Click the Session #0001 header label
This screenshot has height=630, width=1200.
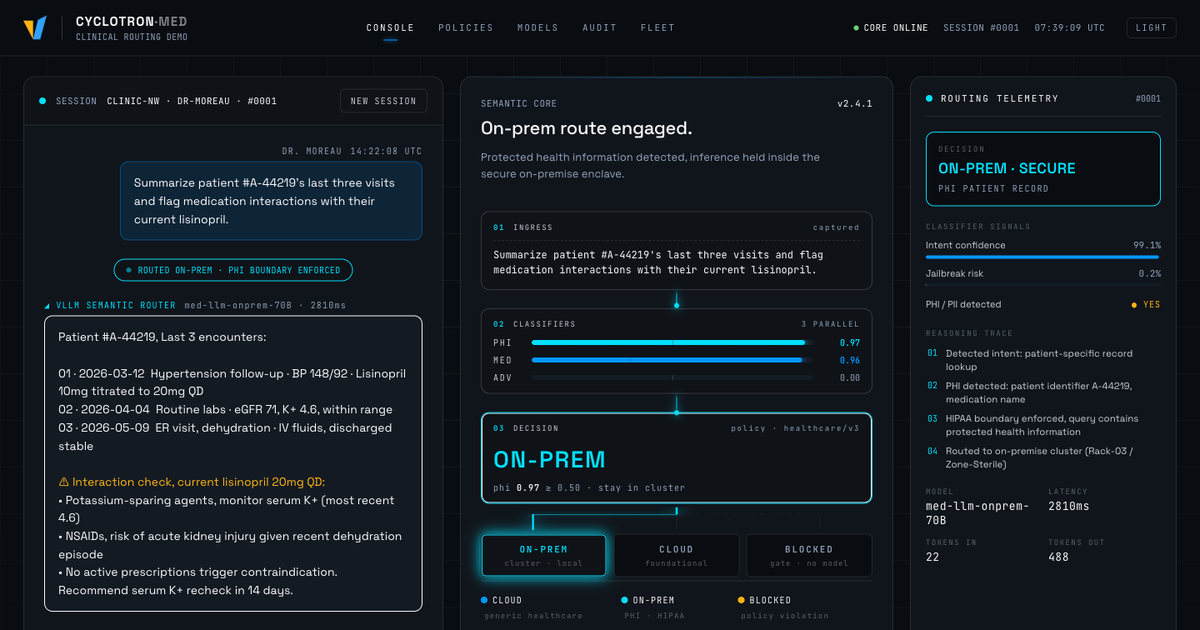click(982, 28)
